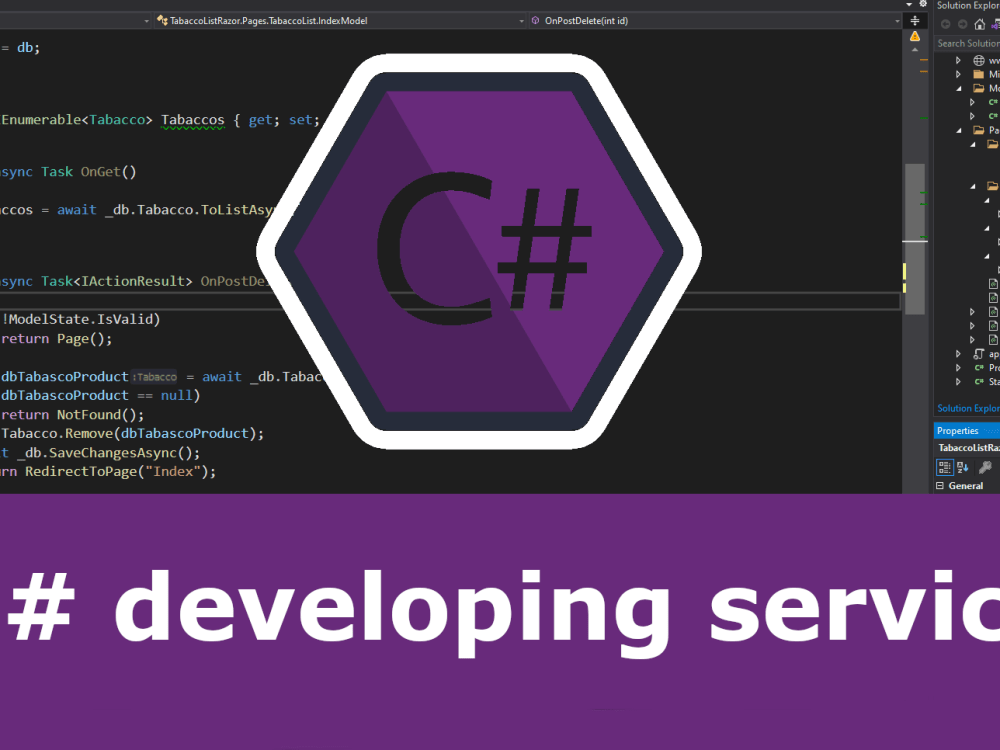
Task: Collapse the Pa… (Pages) folder
Action: point(959,131)
